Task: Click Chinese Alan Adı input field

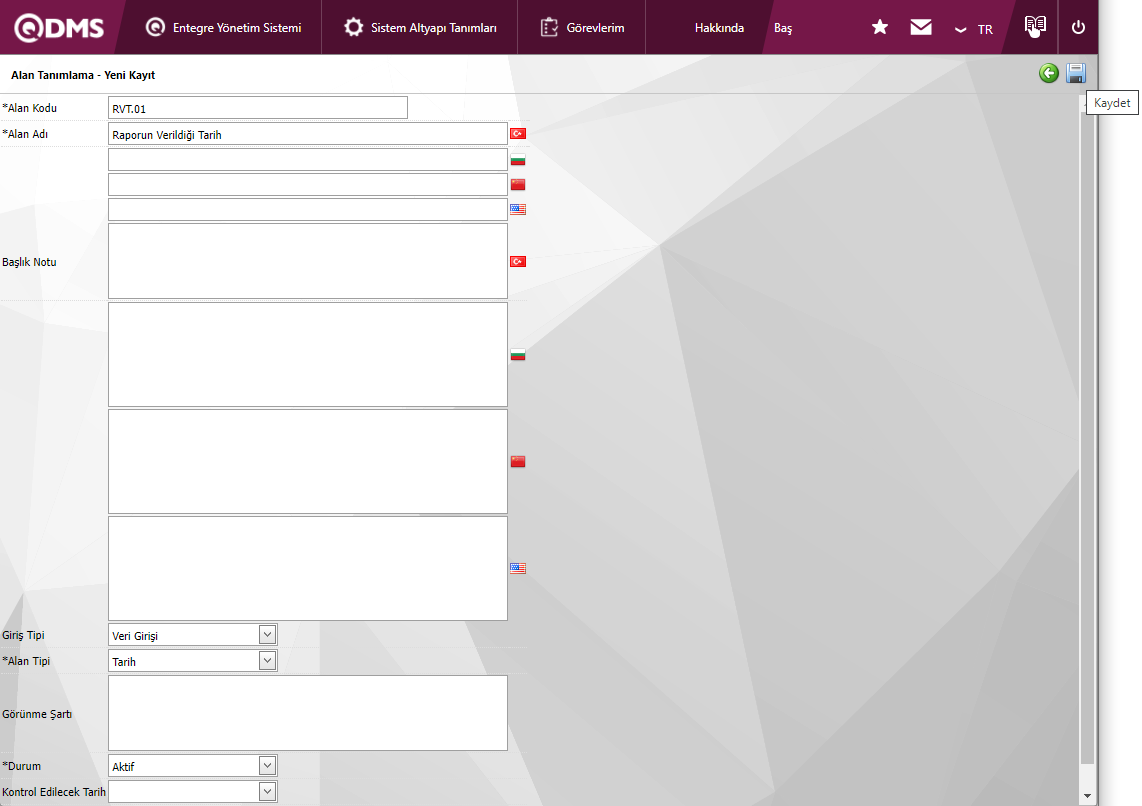Action: [307, 184]
